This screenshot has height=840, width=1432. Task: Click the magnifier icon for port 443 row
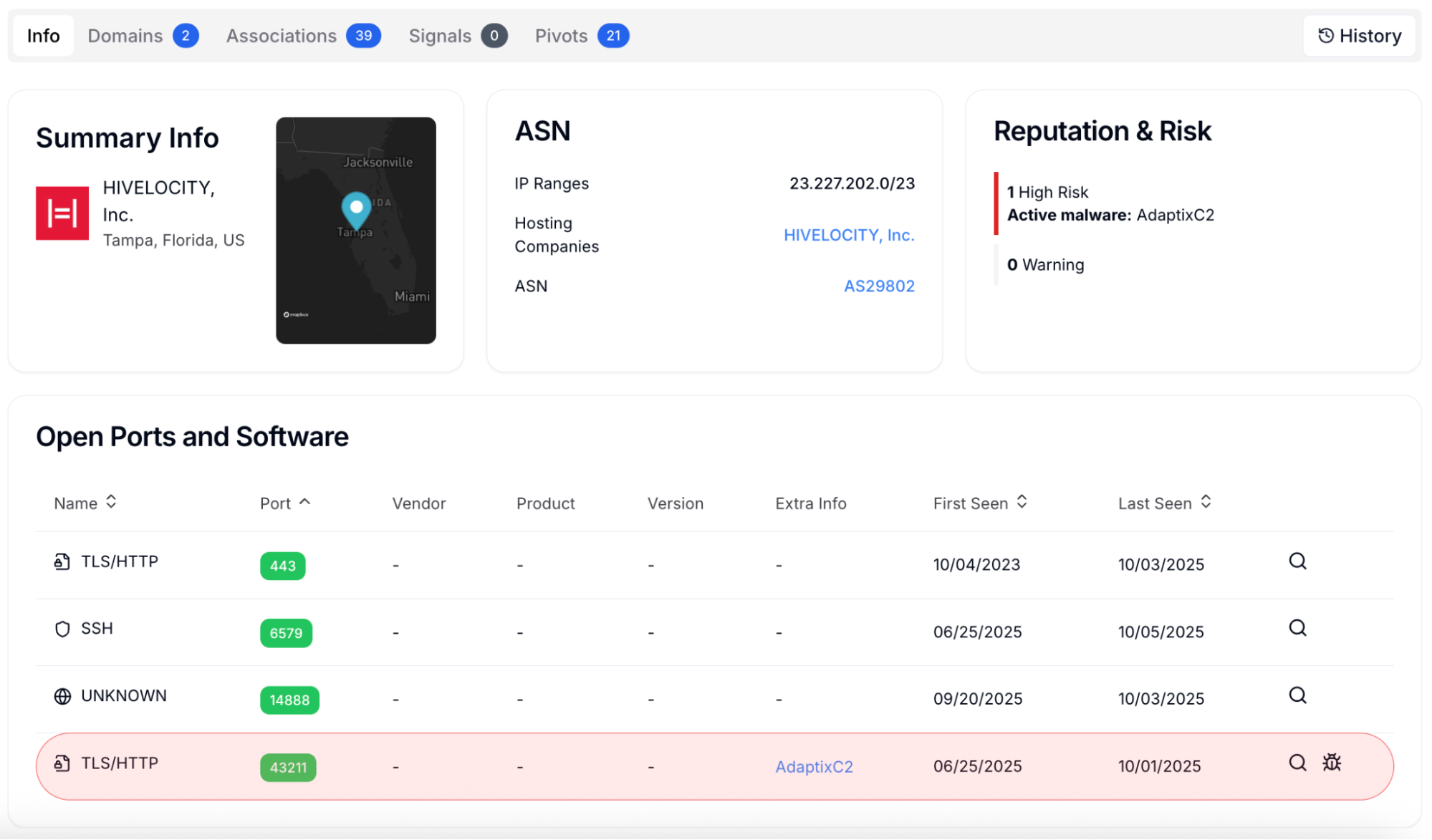pos(1297,561)
